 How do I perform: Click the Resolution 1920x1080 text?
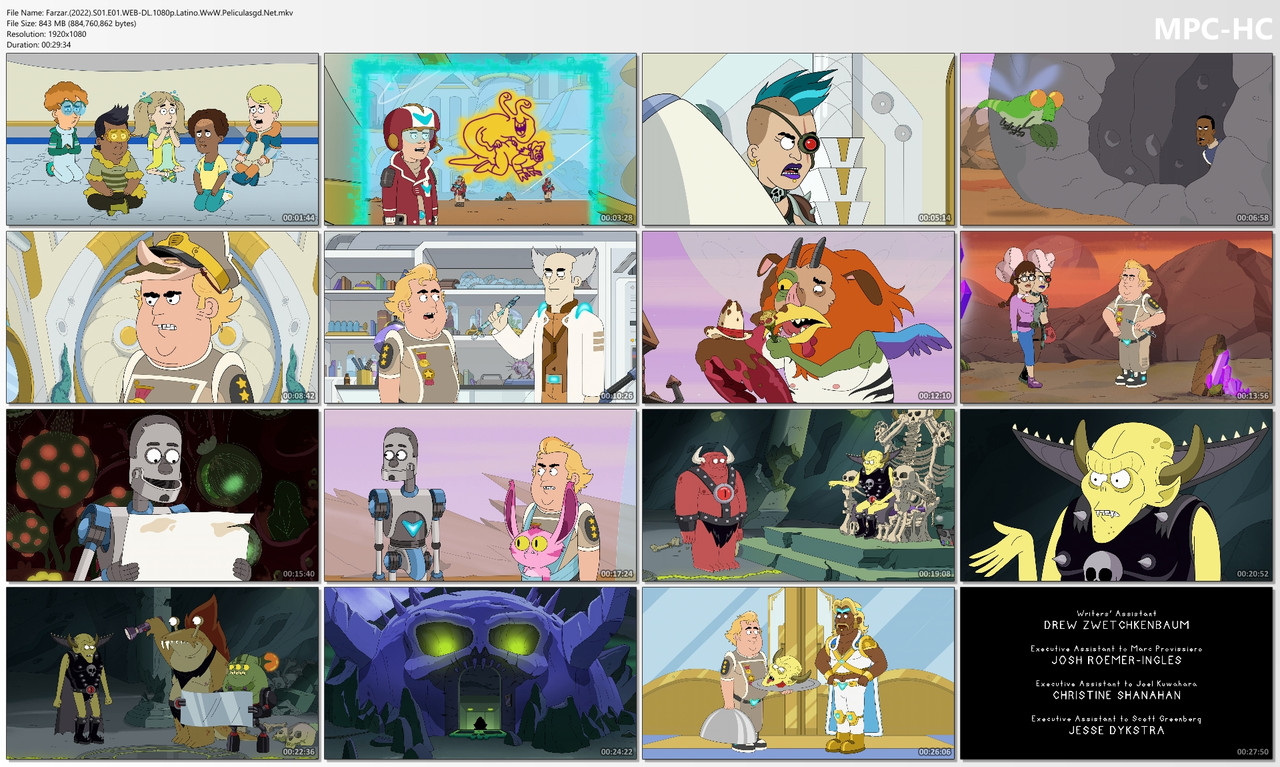[x=46, y=34]
